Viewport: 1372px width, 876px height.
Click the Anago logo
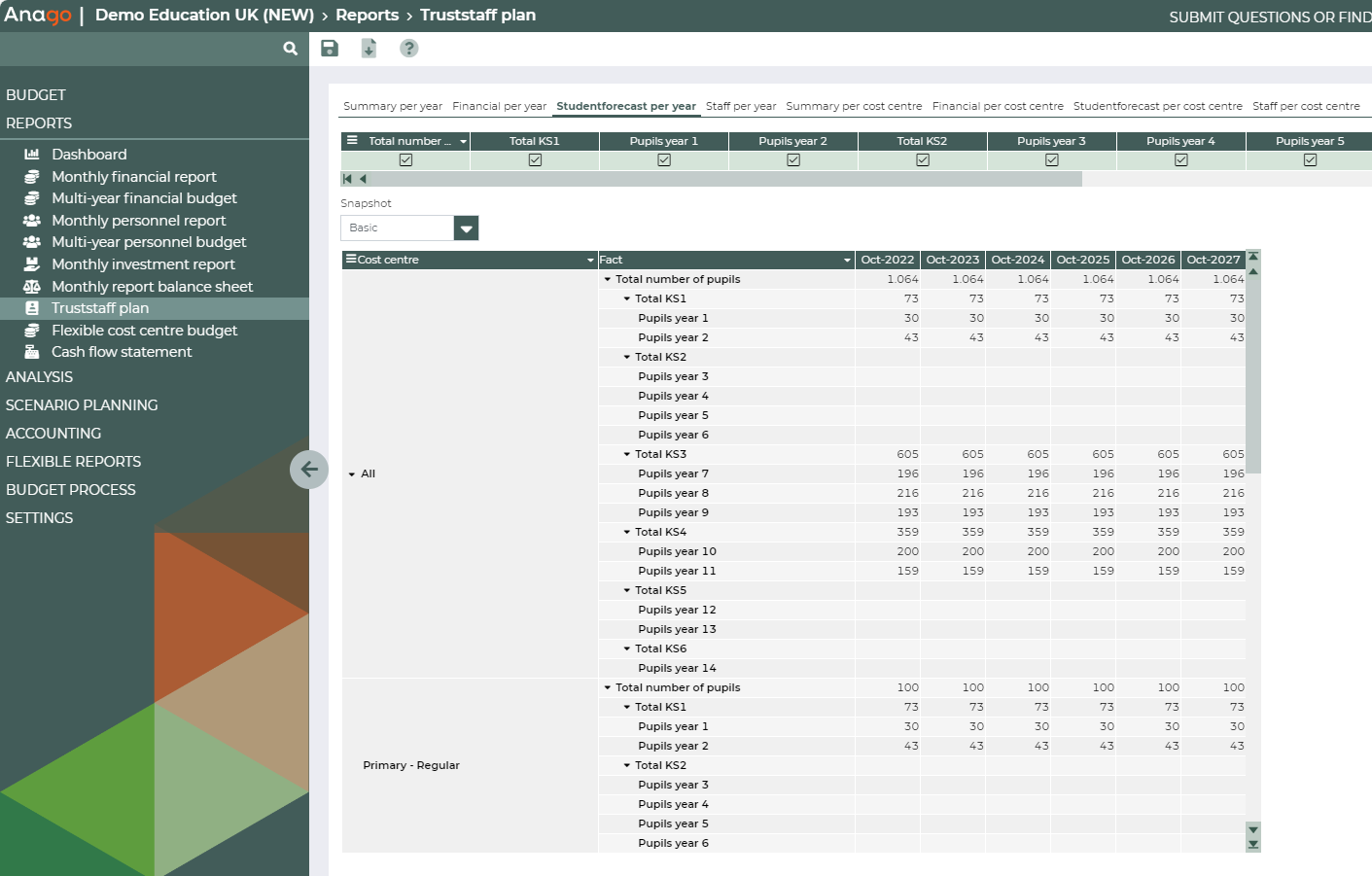[x=38, y=16]
